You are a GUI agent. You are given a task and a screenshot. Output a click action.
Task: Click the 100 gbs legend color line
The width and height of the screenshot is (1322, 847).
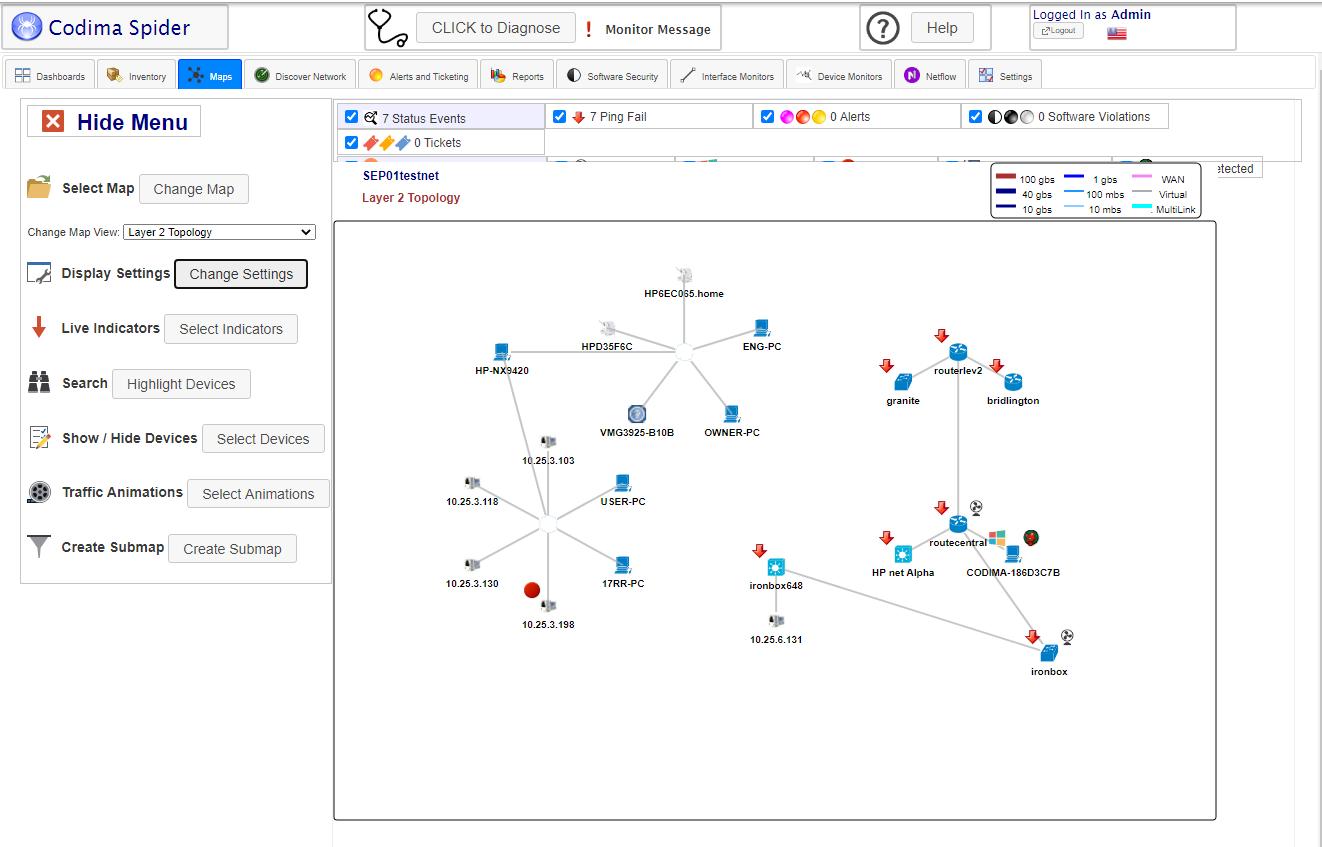point(1005,177)
